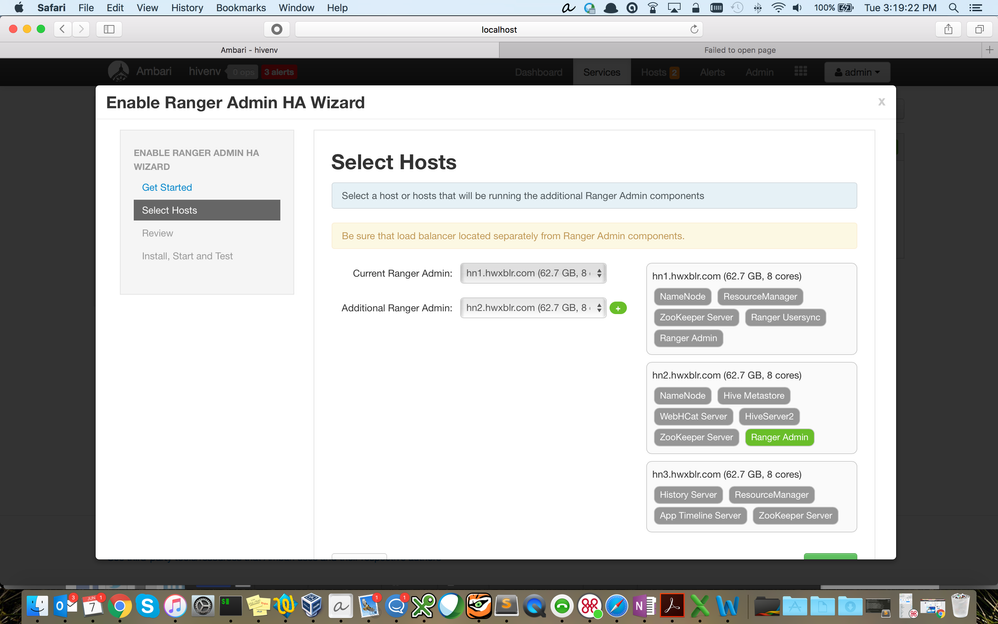Viewport: 998px width, 624px height.
Task: Add another Ranger Admin host with plus button
Action: tap(618, 308)
